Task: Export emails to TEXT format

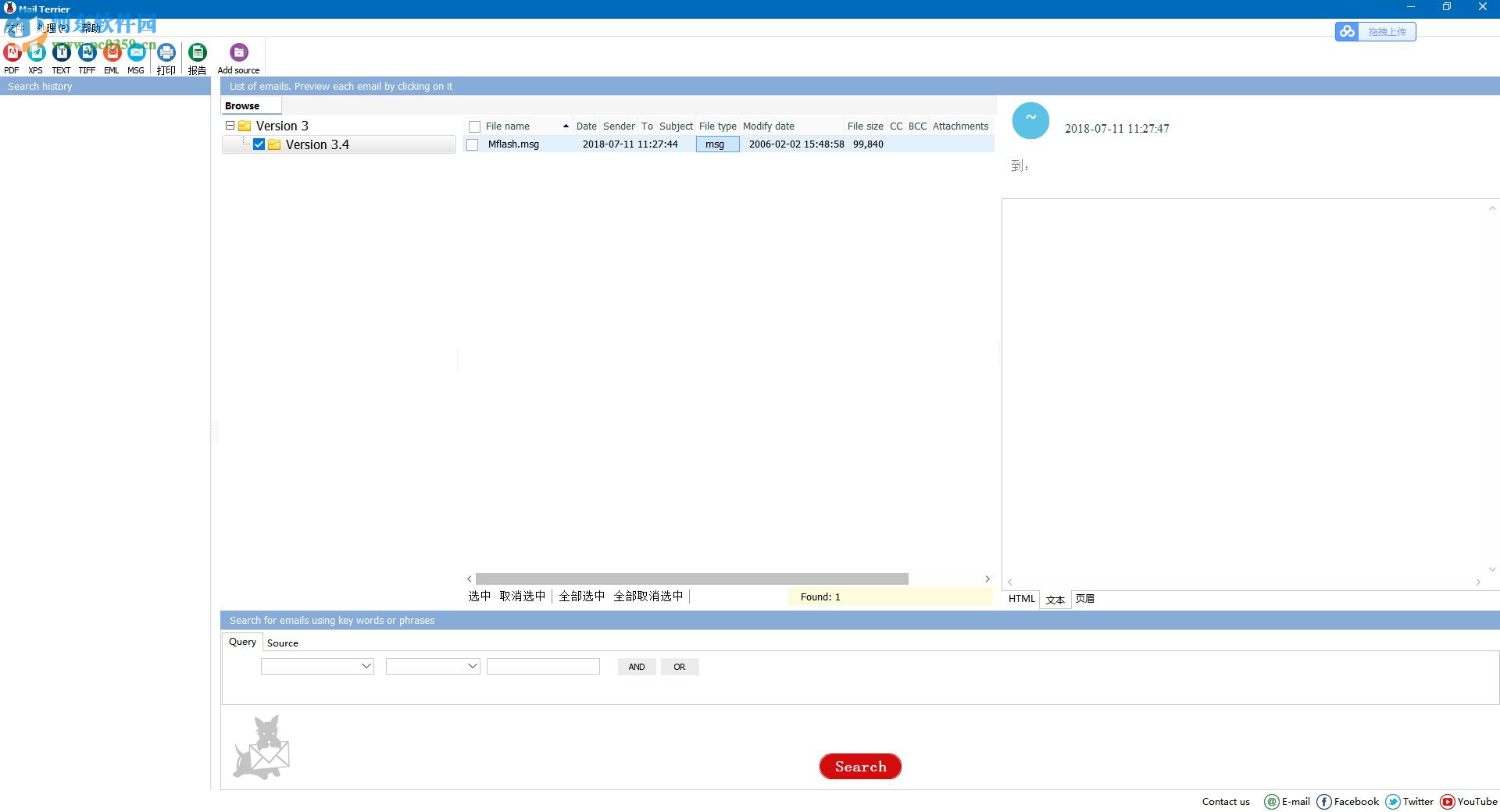Action: tap(61, 58)
